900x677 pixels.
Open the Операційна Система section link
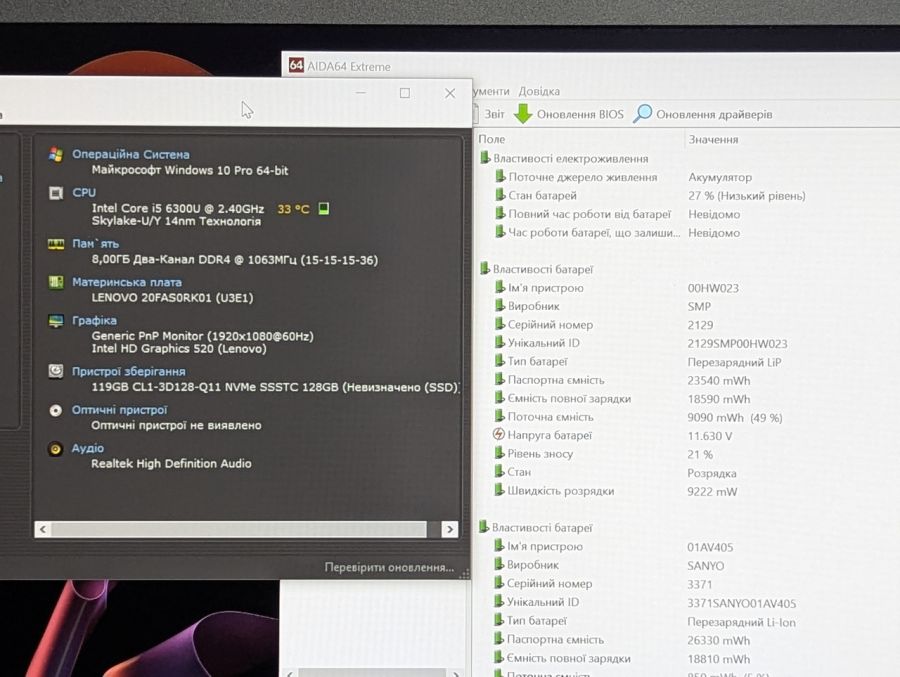130,154
